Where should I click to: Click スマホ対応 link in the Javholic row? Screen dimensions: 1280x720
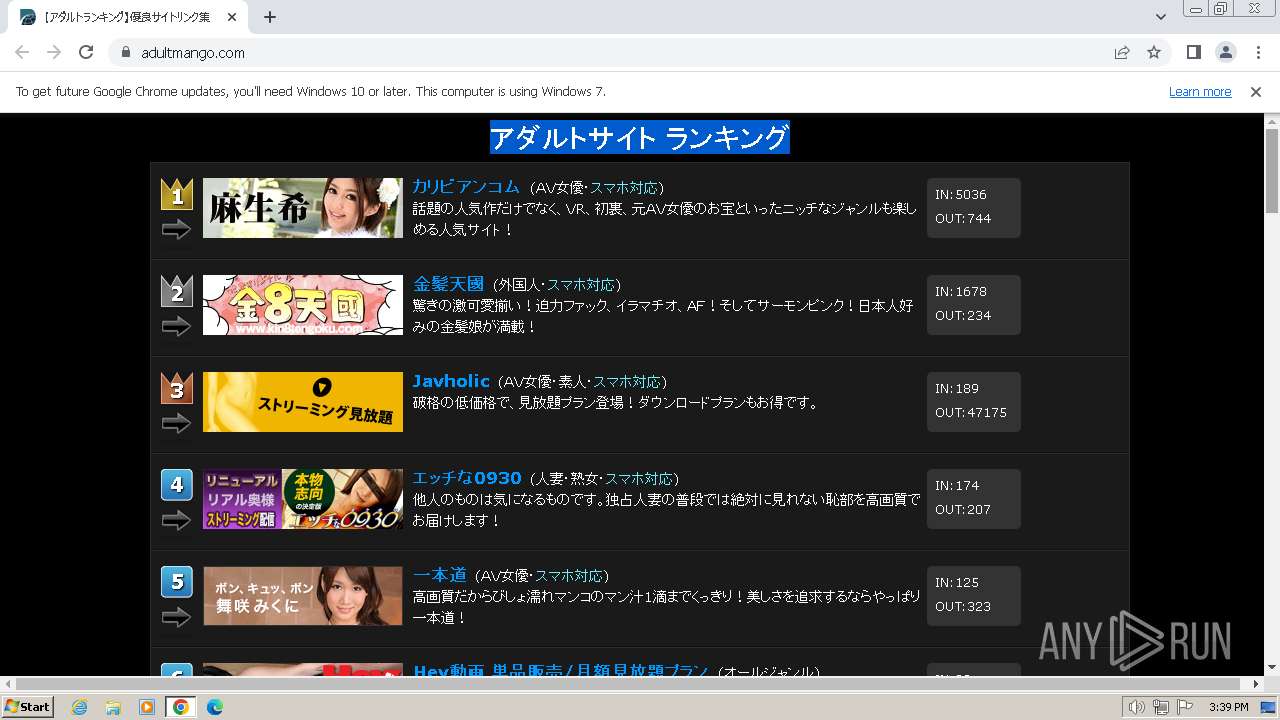tap(627, 382)
